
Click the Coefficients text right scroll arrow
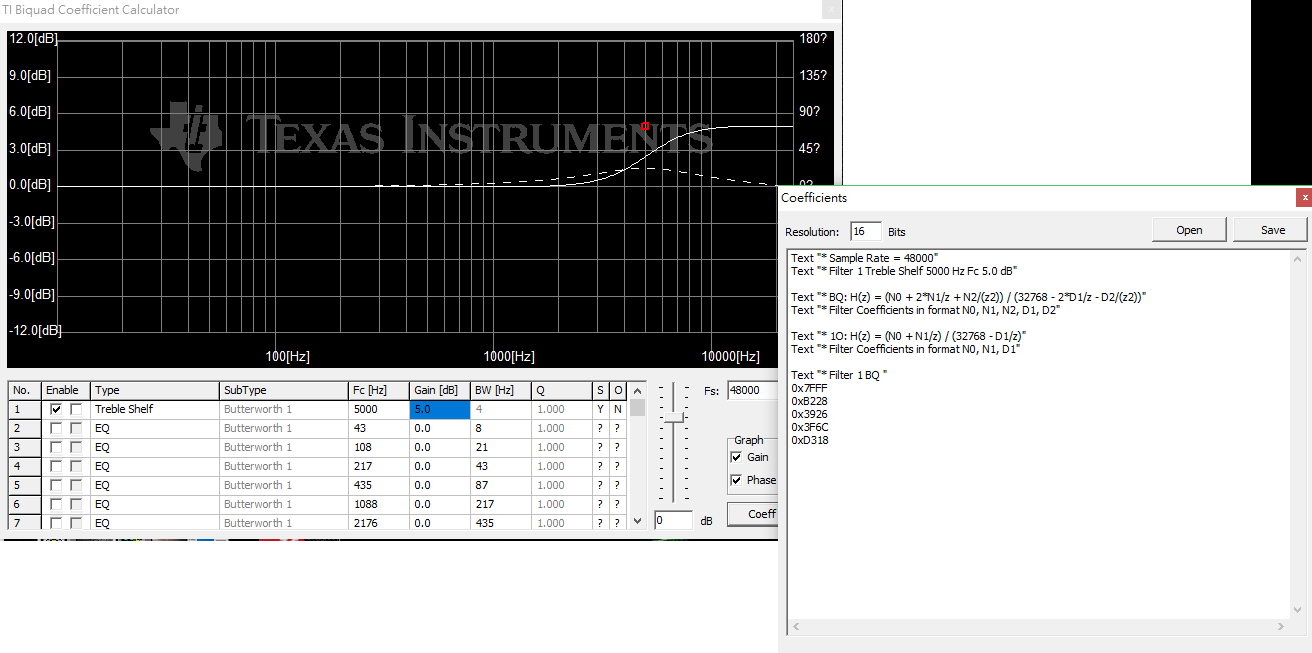1282,627
